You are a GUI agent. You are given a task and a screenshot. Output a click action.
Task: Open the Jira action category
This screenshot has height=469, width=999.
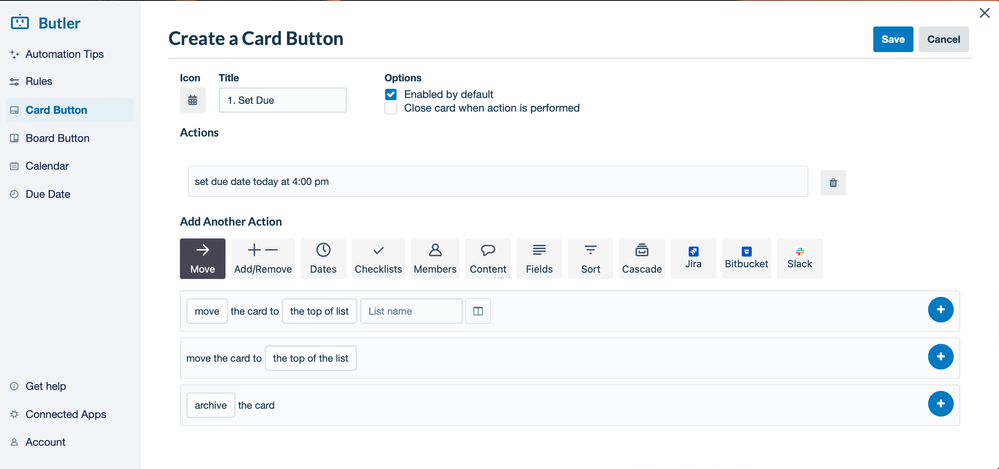693,259
